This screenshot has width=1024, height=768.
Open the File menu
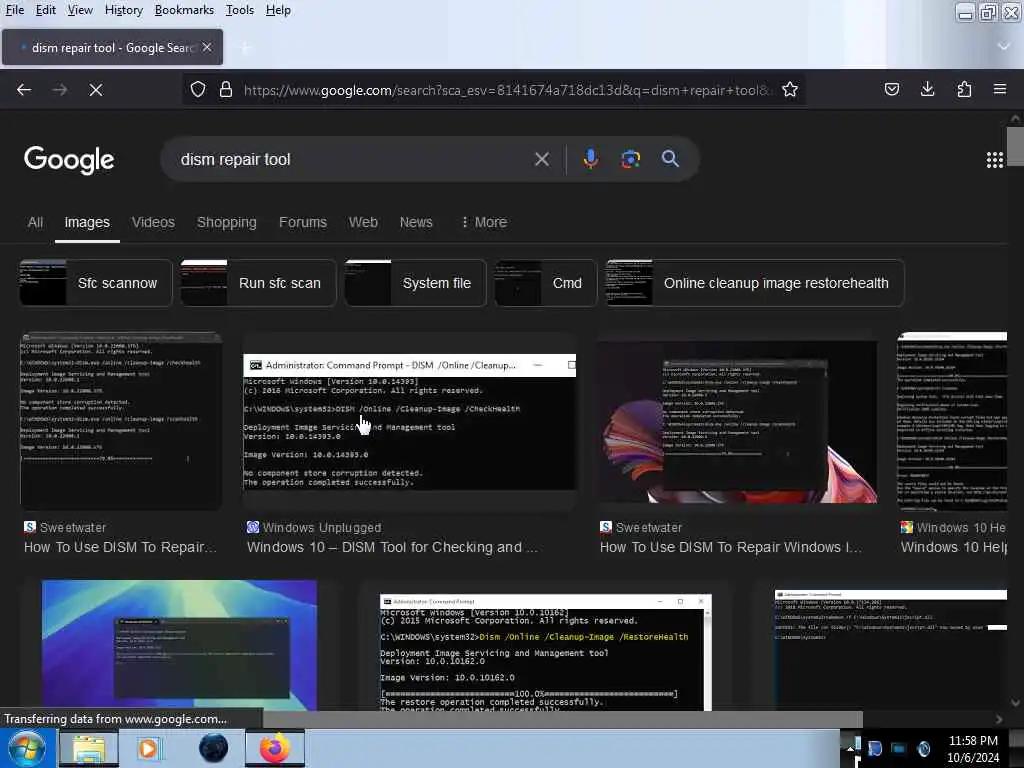[x=14, y=10]
